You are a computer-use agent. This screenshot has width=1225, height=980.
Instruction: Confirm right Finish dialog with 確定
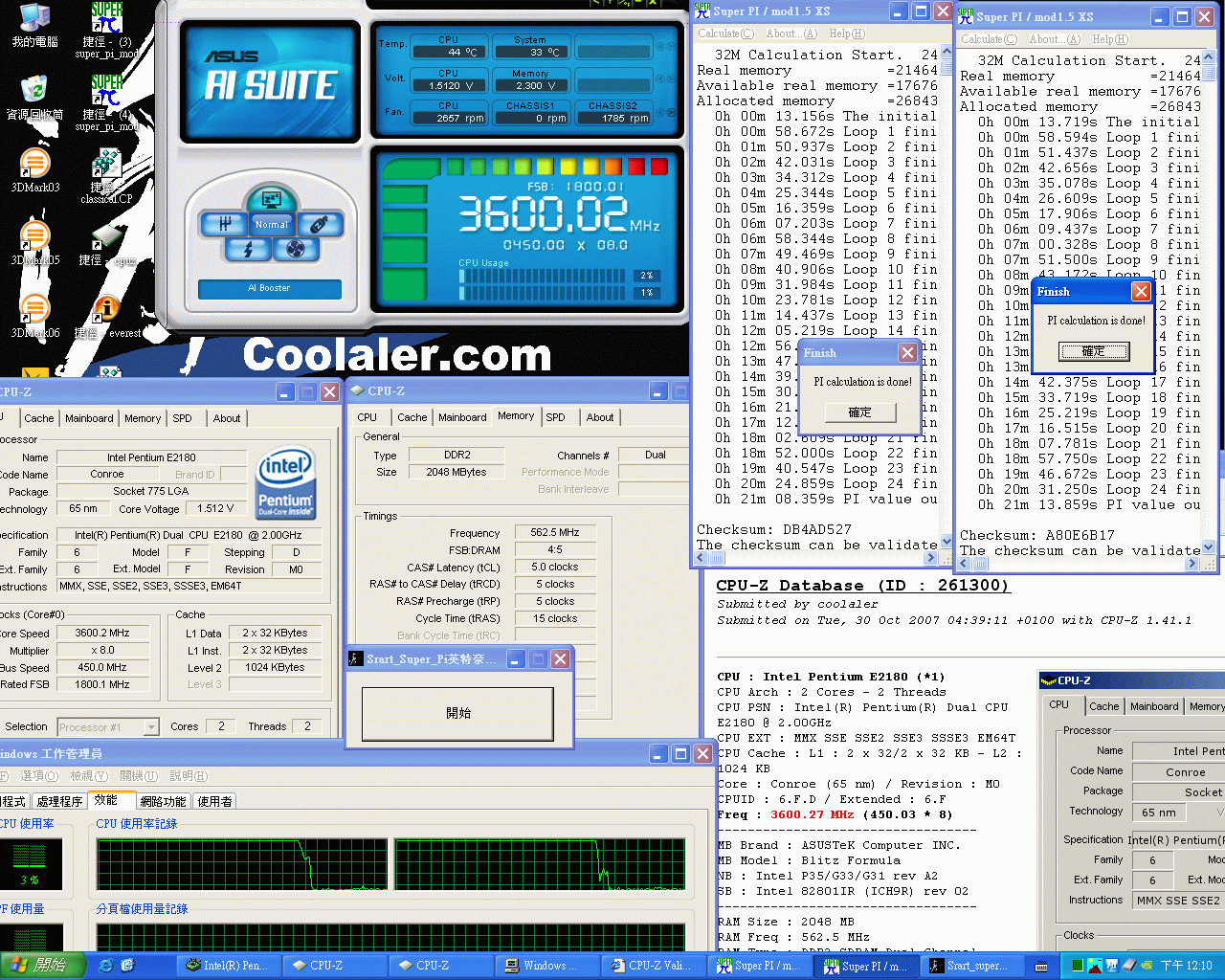[x=1094, y=351]
